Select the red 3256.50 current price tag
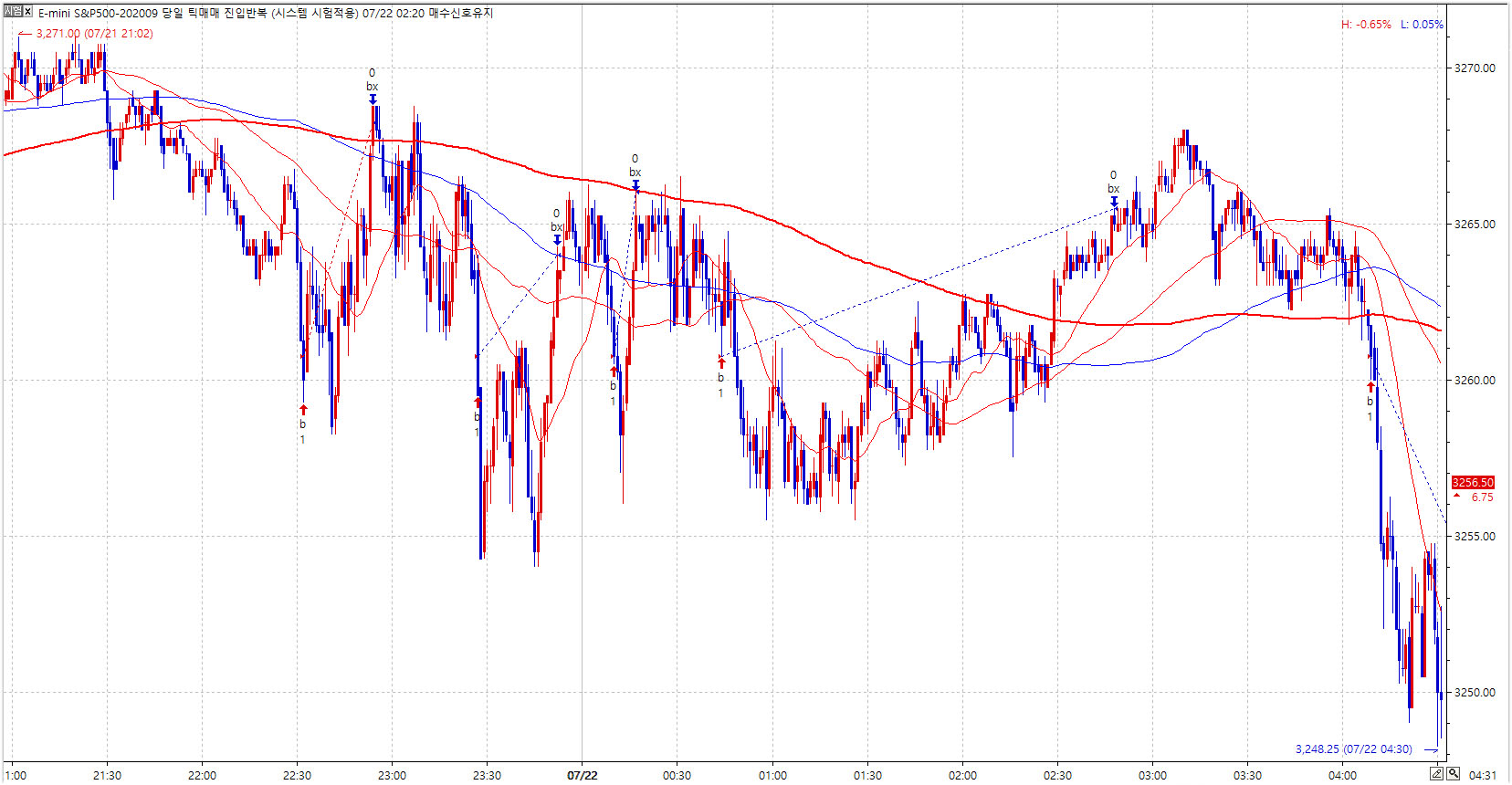The width and height of the screenshot is (1512, 785). pos(1473,483)
